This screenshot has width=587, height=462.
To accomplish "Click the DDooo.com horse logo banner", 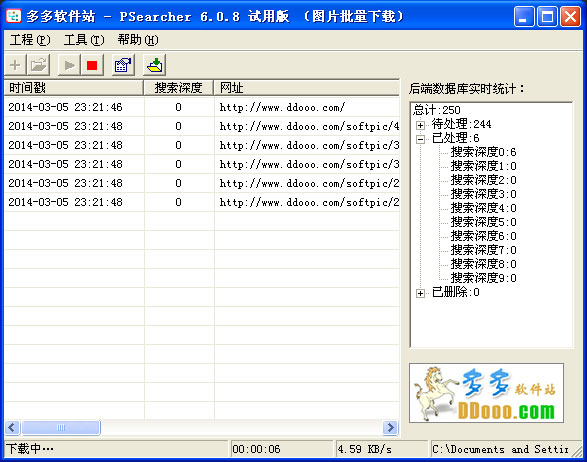I will point(486,393).
